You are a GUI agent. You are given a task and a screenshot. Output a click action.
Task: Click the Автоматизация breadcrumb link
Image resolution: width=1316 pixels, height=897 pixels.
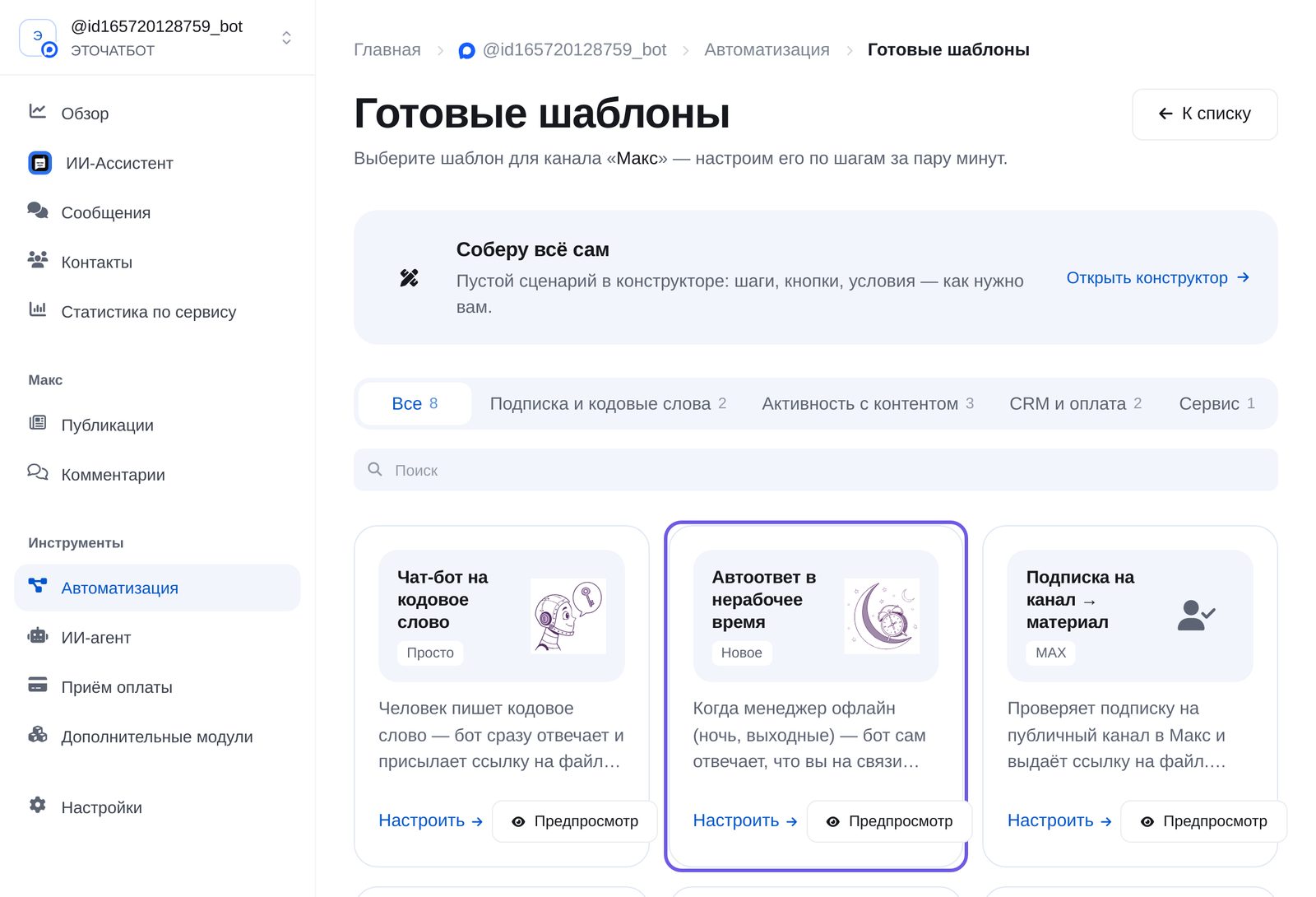tap(767, 49)
